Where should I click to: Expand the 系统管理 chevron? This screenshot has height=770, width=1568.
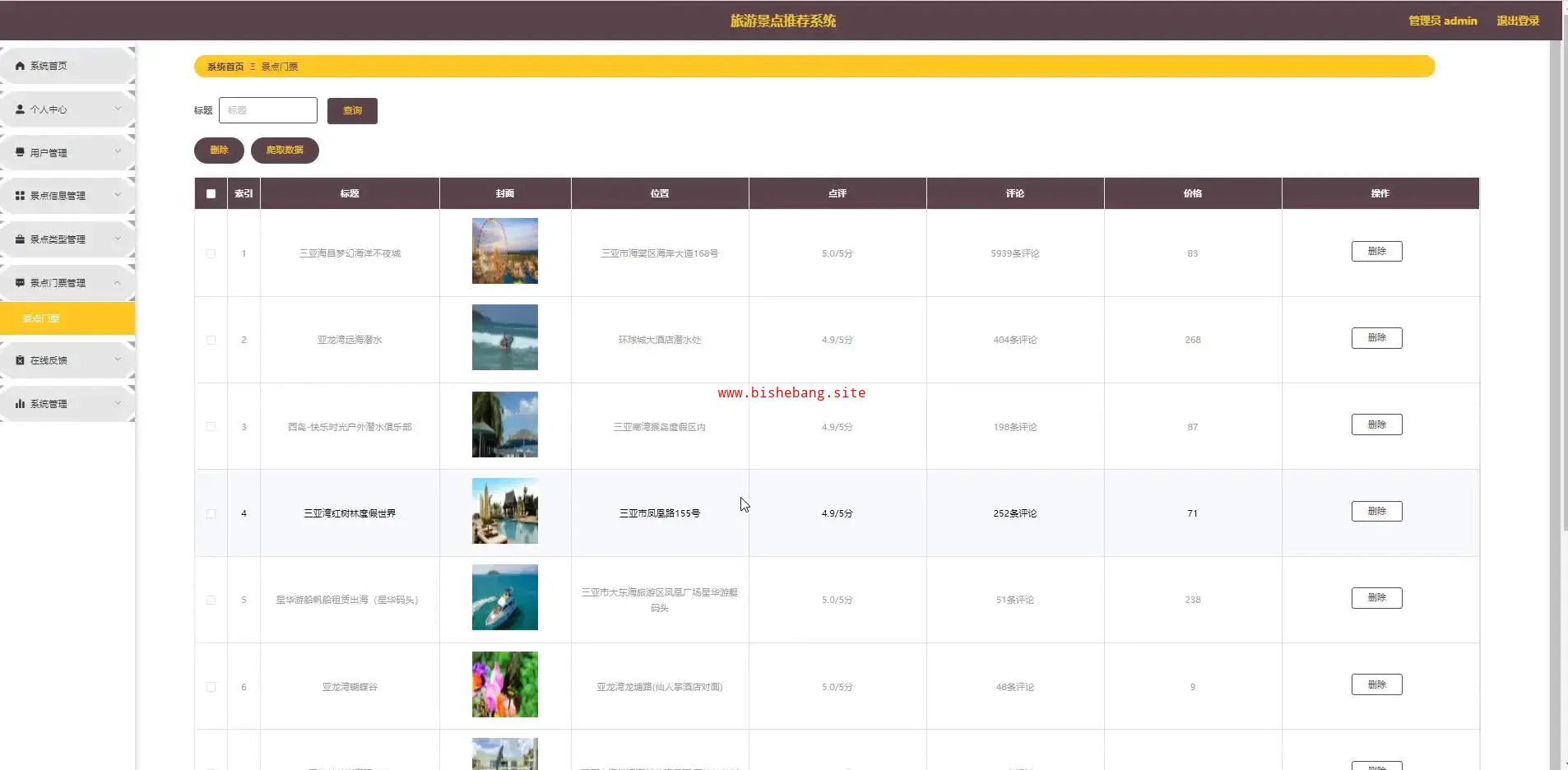[x=118, y=403]
